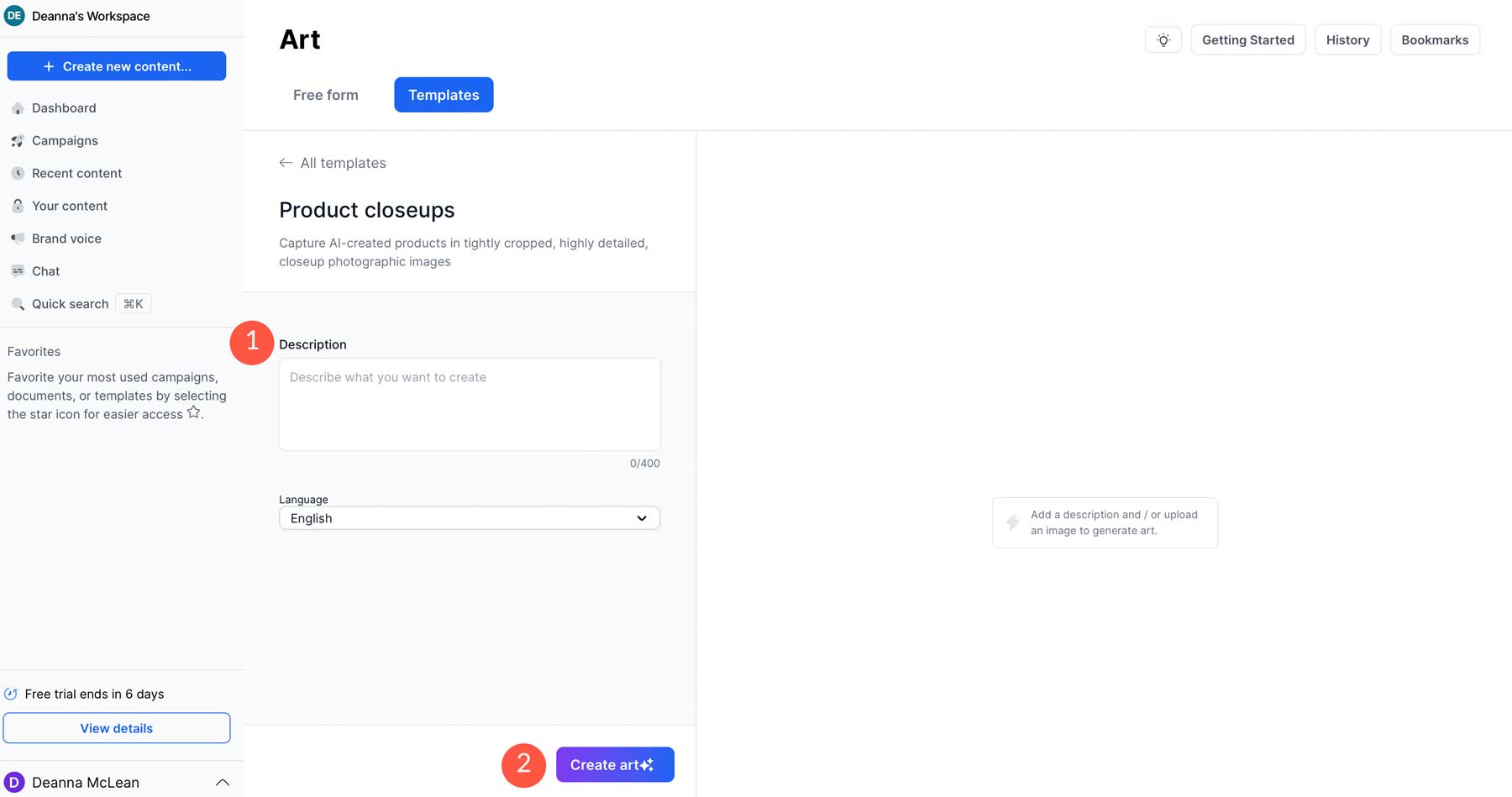The image size is (1512, 797).
Task: Open Your content section
Action: 69,206
